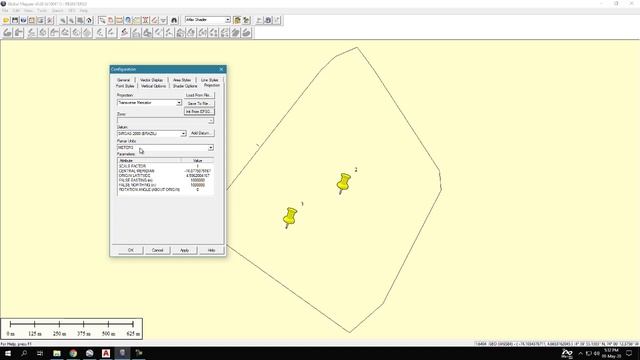
Task: Open the Edit menu
Action: [16, 10]
